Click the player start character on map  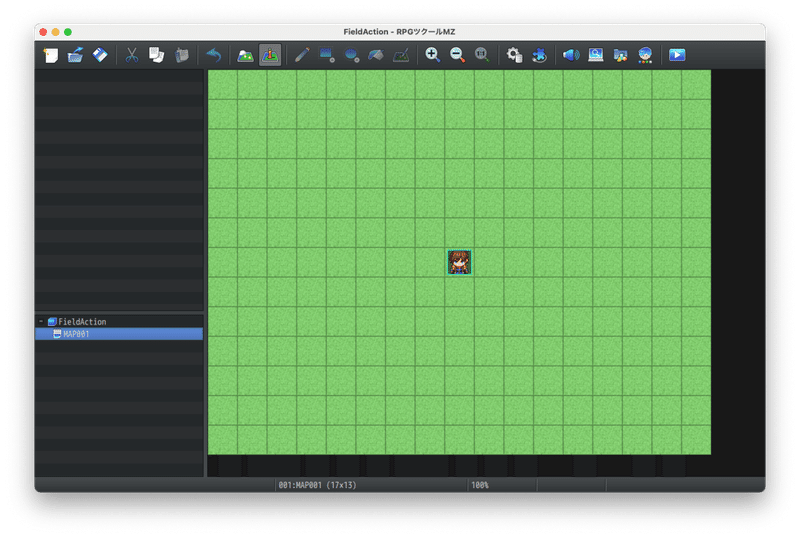(x=459, y=262)
